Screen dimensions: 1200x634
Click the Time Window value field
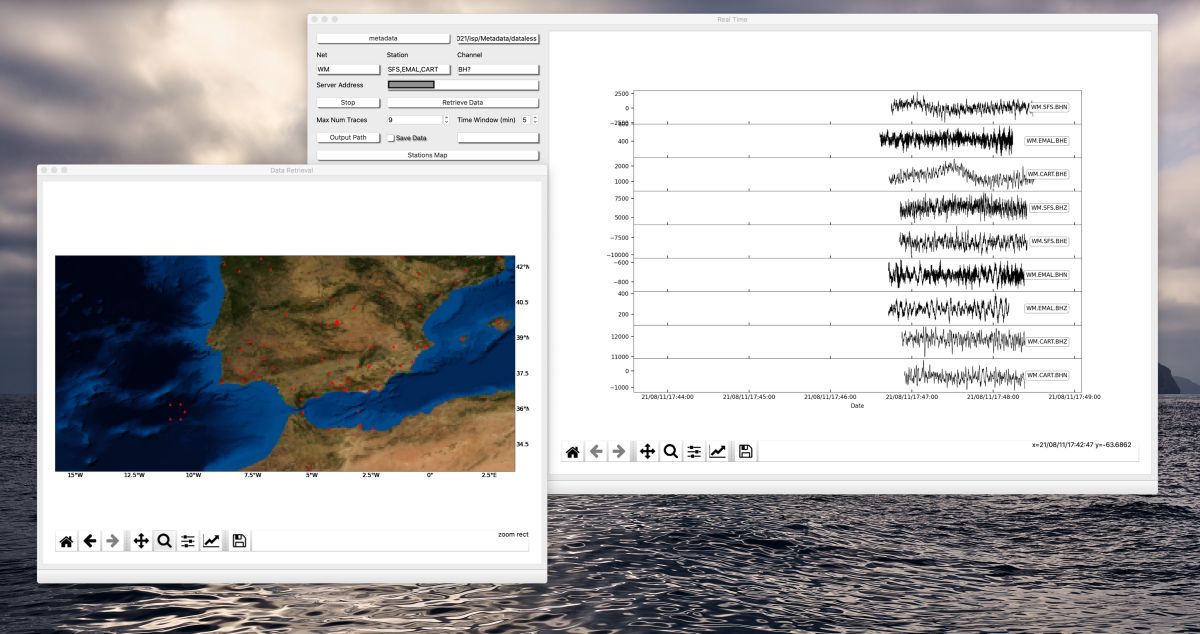point(524,120)
